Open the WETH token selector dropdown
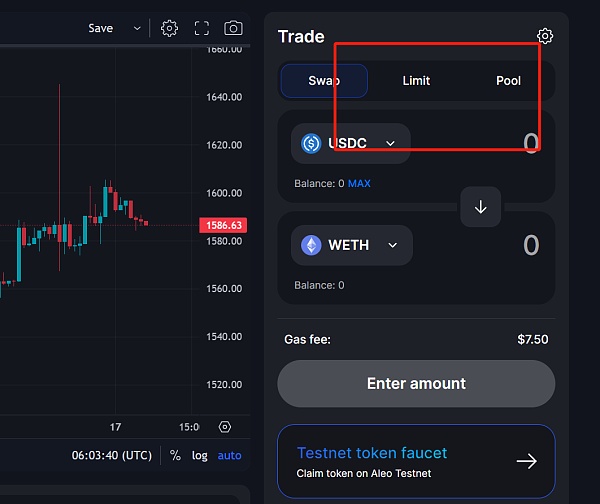The height and width of the screenshot is (504, 600). click(x=392, y=245)
